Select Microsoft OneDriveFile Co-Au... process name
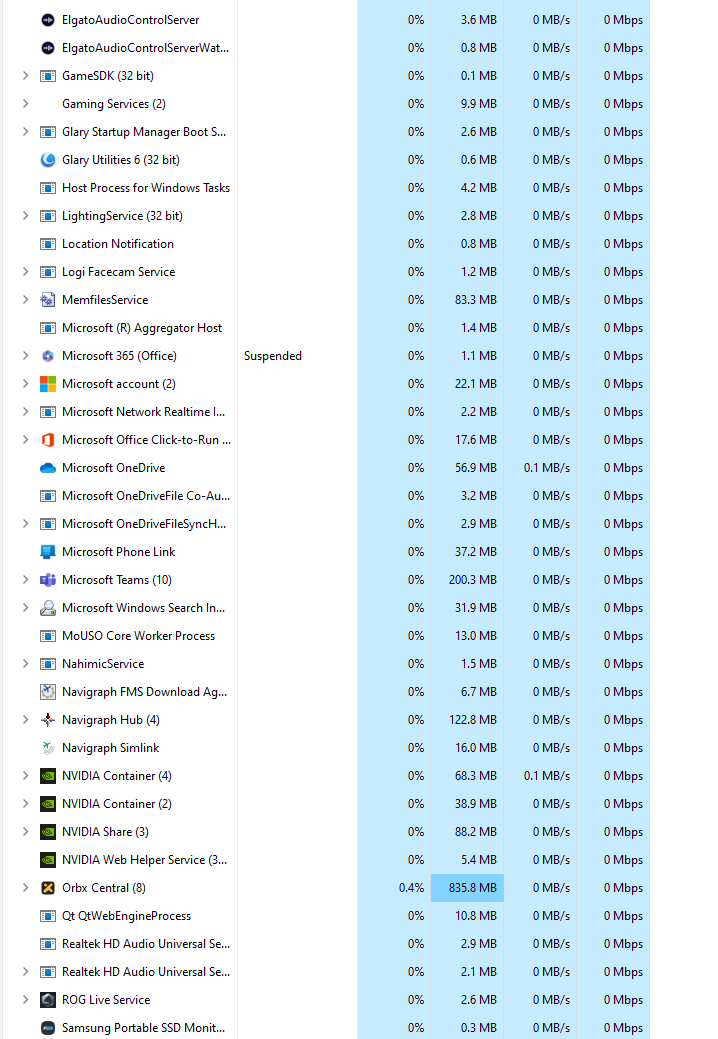 146,496
